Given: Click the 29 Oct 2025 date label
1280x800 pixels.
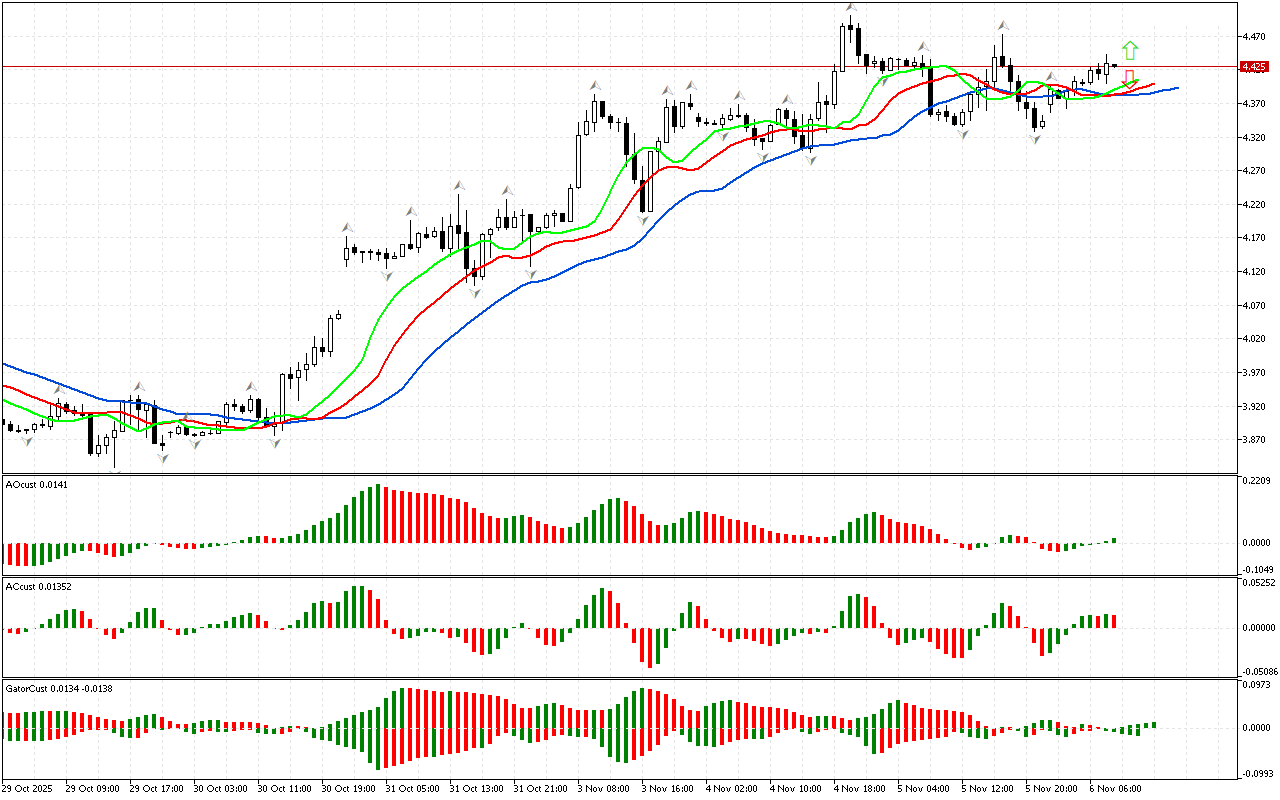Looking at the screenshot, I should pos(32,788).
